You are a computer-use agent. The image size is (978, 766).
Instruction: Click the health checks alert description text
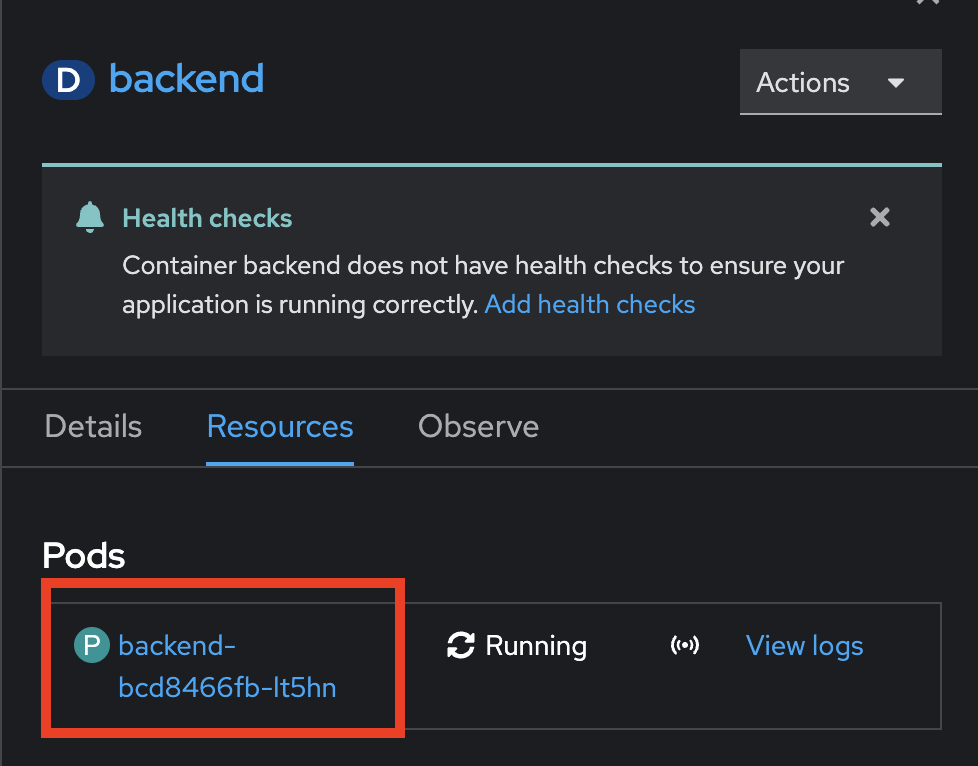coord(483,285)
